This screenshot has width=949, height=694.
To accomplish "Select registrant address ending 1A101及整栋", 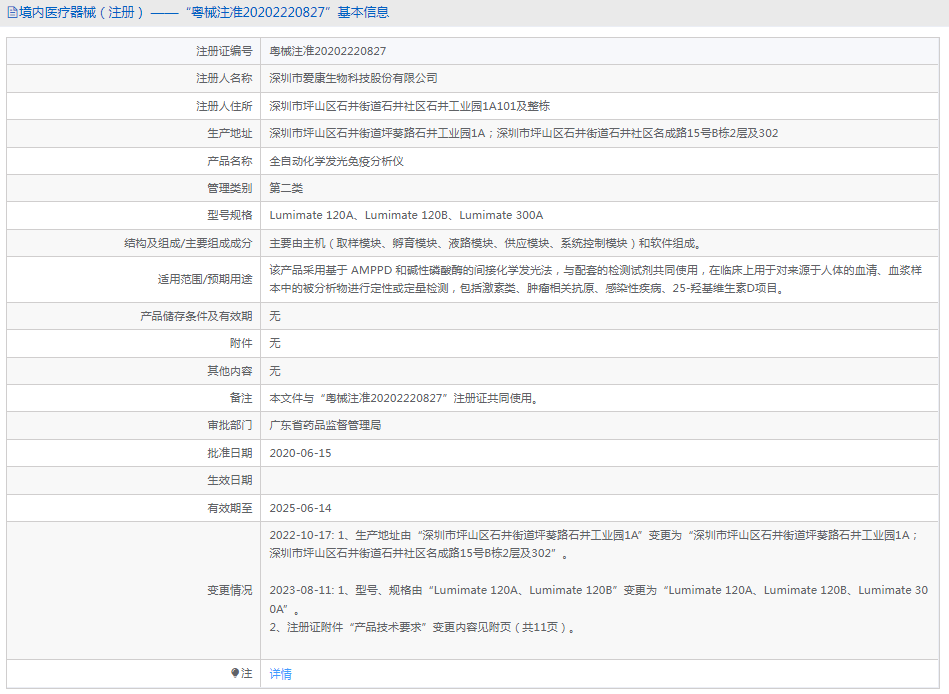I will click(410, 106).
